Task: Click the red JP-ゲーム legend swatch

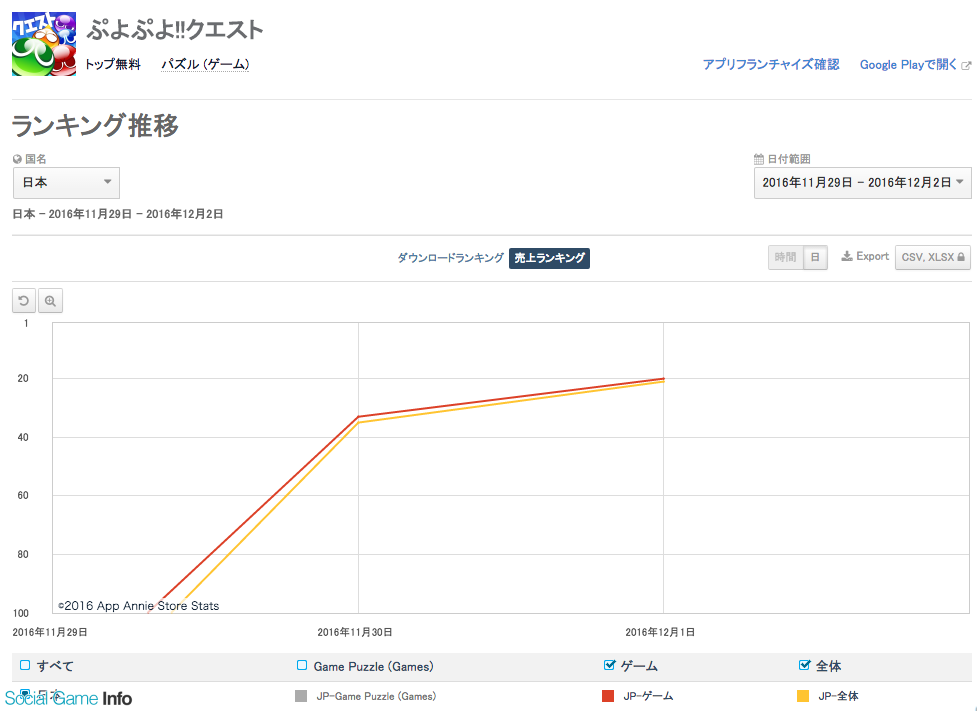Action: (x=608, y=696)
